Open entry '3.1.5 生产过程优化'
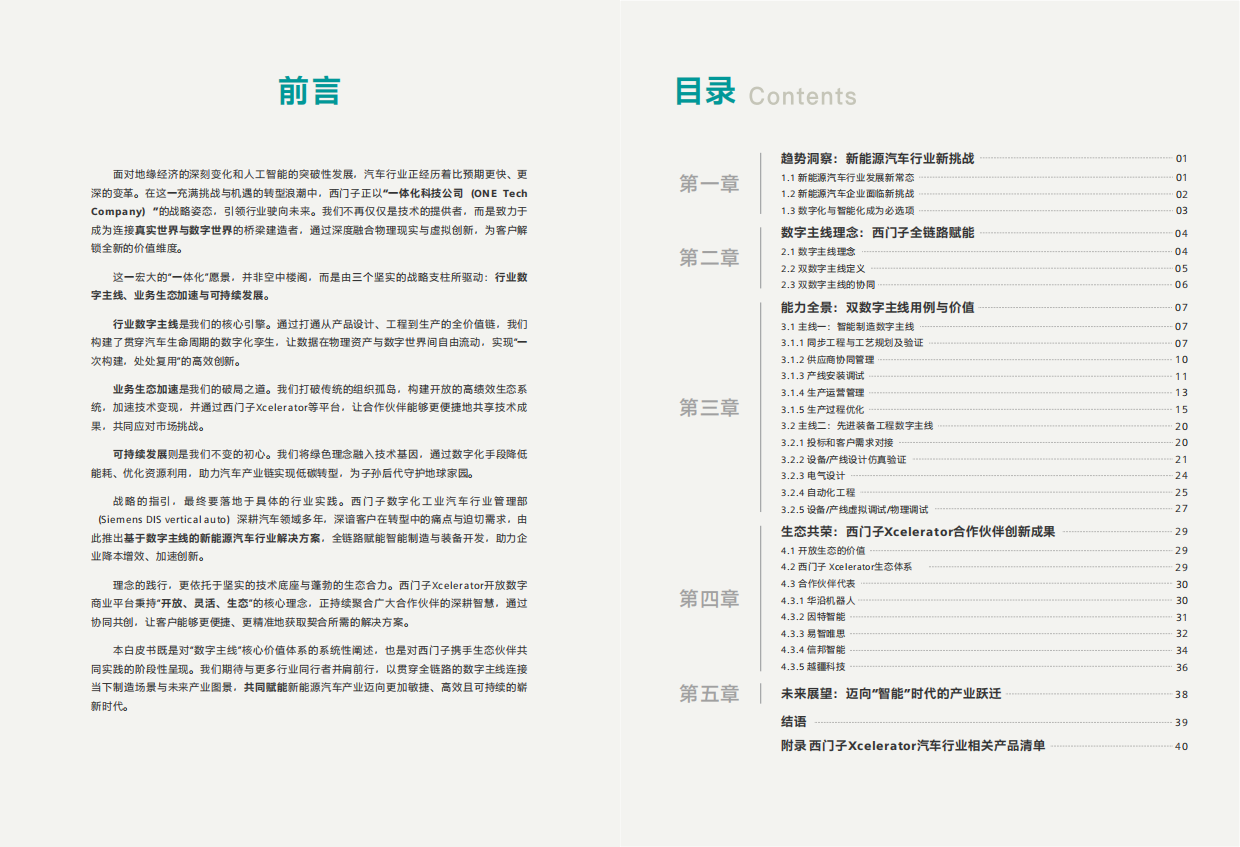Screen dimensions: 1240x847 pos(823,410)
